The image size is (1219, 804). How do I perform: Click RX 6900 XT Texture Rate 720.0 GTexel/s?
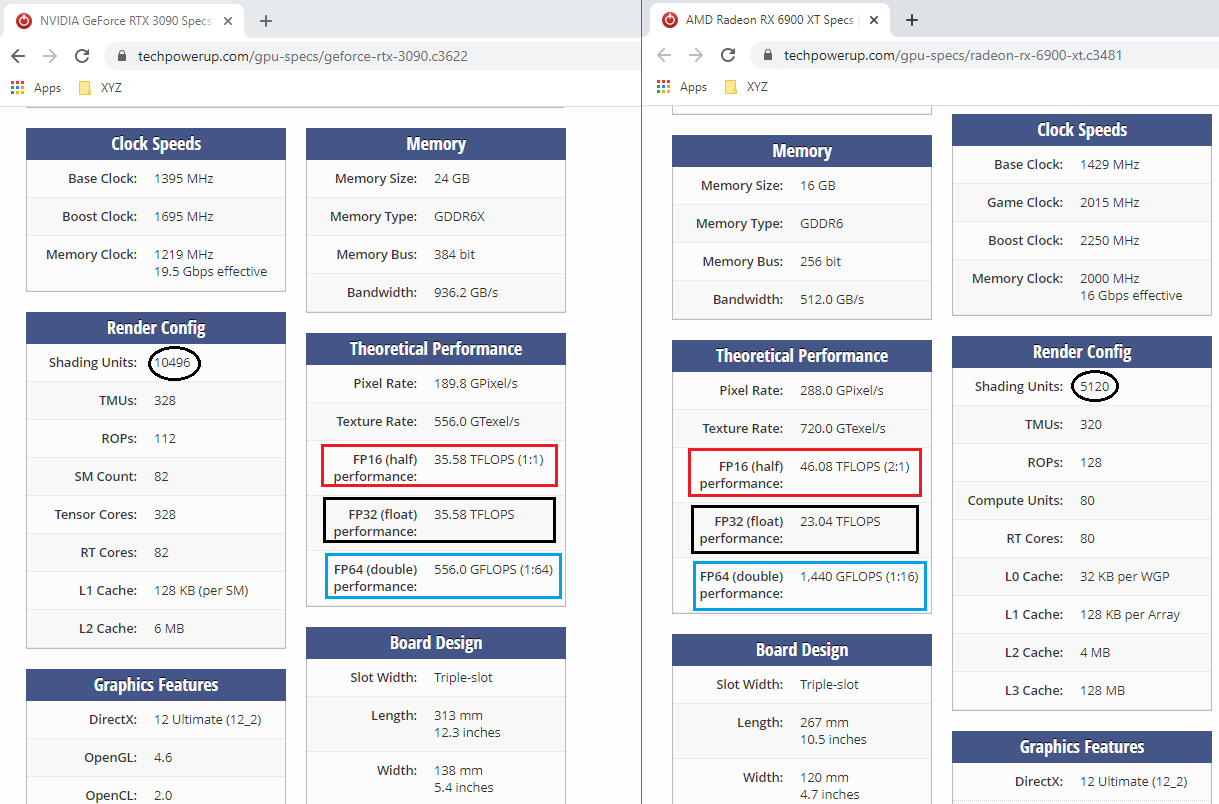point(843,428)
